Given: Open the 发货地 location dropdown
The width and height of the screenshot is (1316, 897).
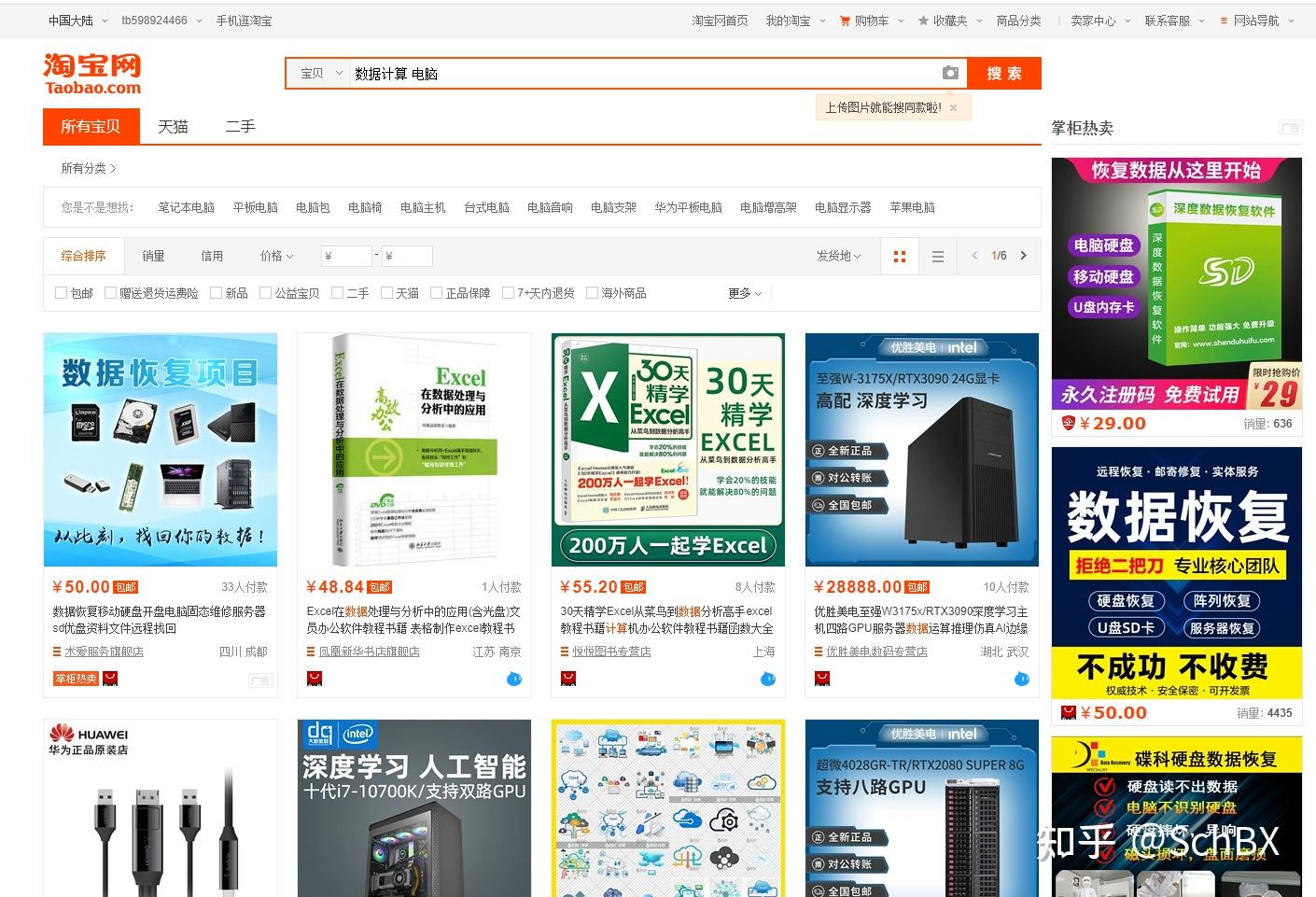Looking at the screenshot, I should [839, 256].
